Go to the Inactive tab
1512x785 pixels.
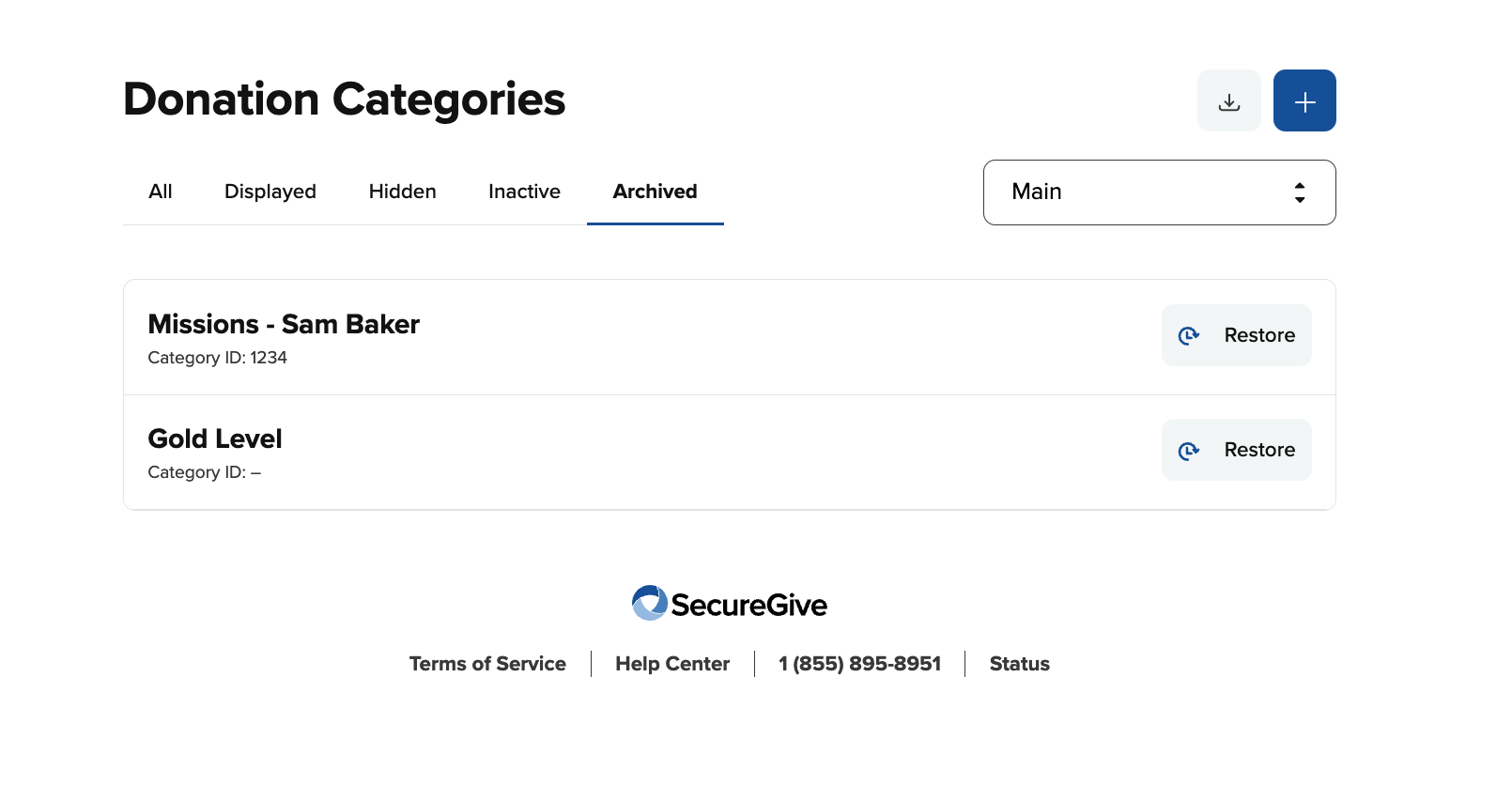tap(524, 192)
